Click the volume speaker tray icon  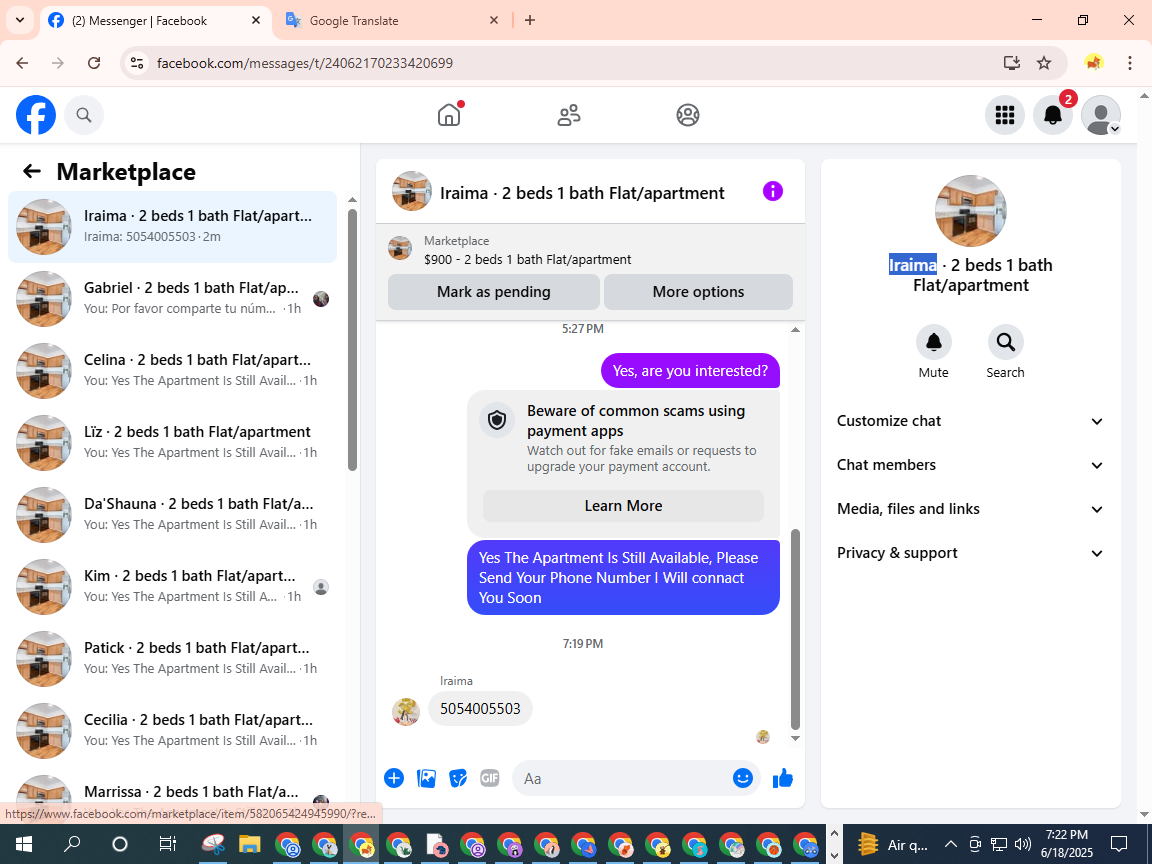click(1022, 843)
